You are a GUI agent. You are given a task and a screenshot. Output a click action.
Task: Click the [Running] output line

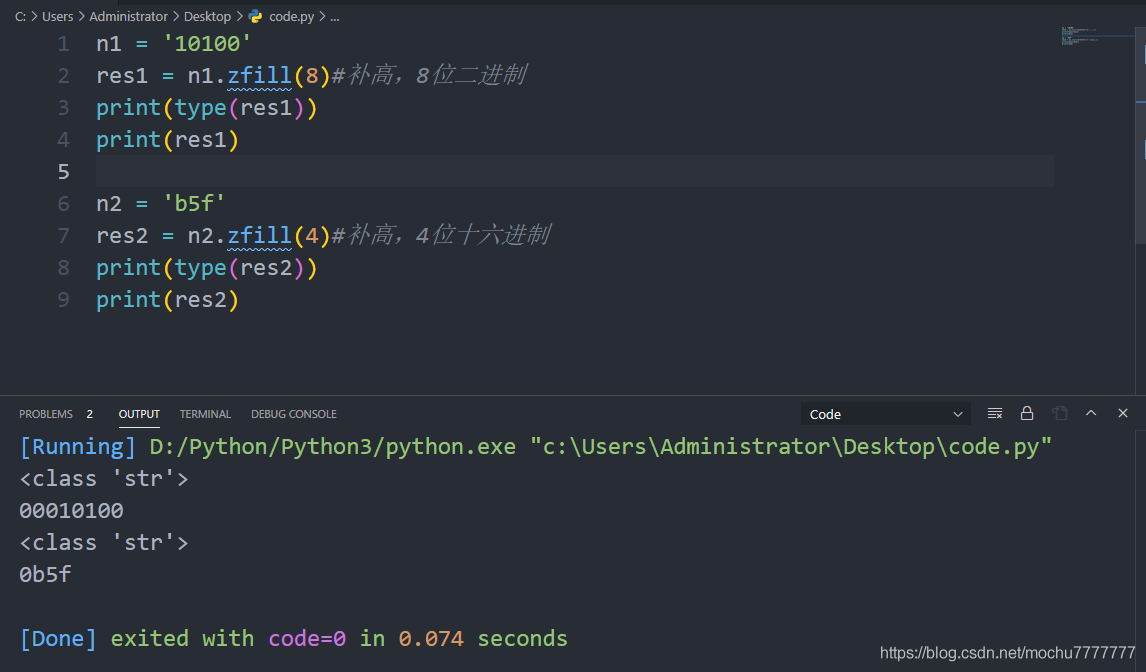tap(535, 447)
